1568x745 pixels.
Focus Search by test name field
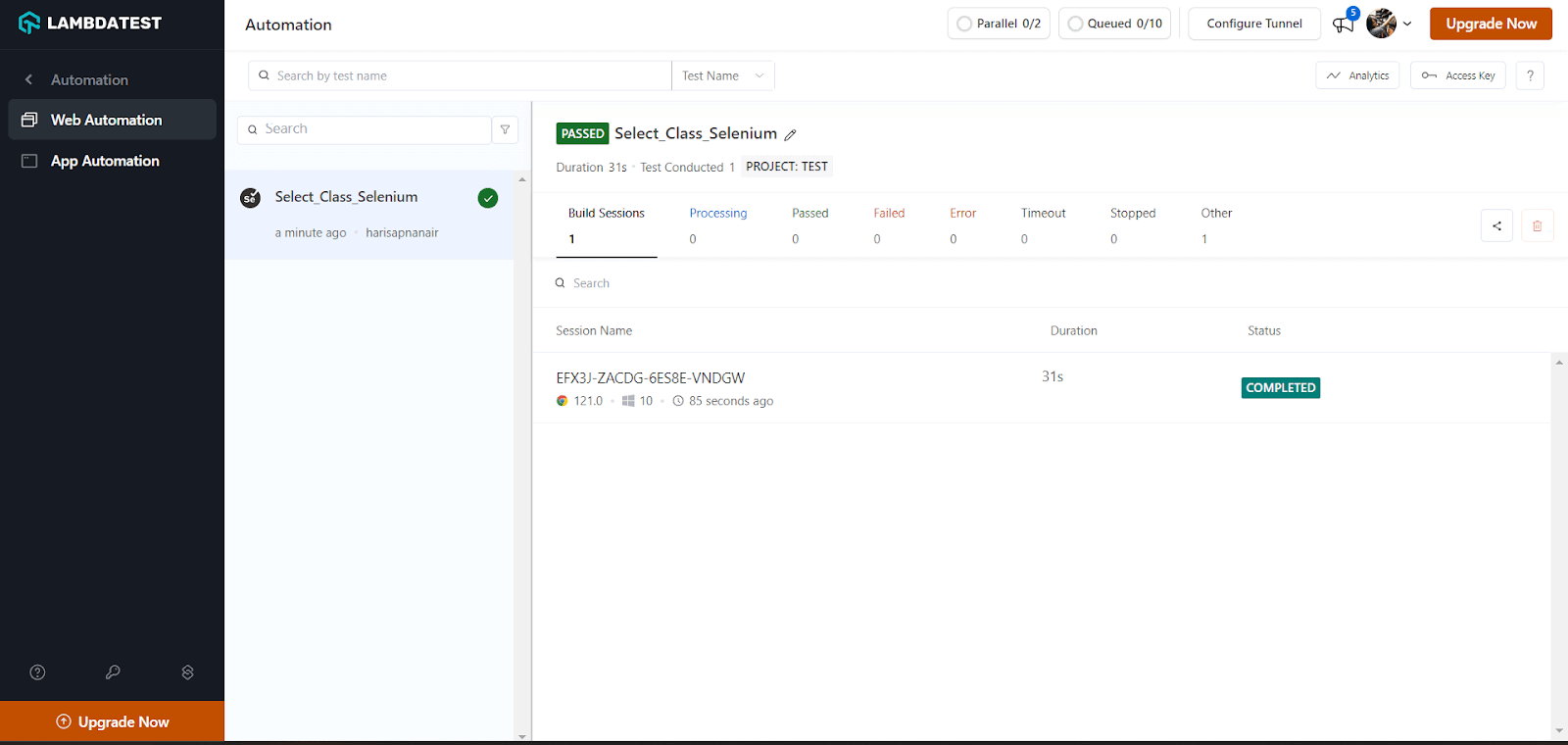(460, 75)
